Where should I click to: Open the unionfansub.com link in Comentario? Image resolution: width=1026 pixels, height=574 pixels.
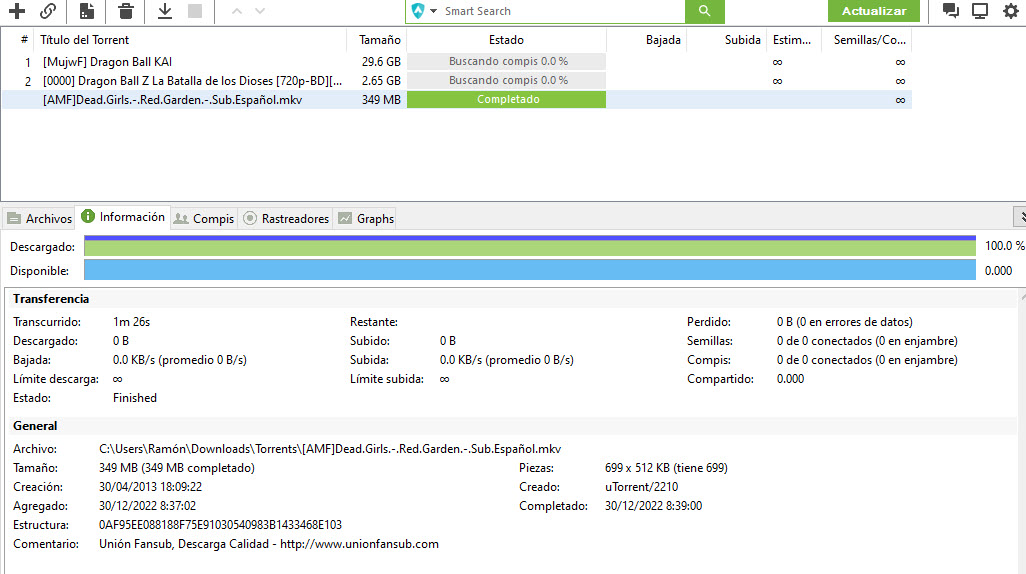[x=359, y=544]
